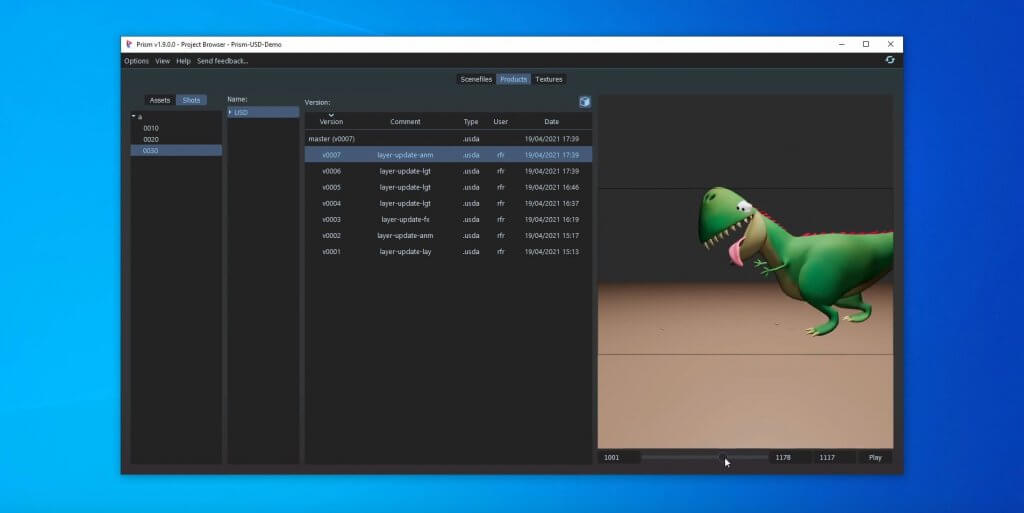Select version v0001 row
Screen dimensions: 1024x513
(x=449, y=251)
